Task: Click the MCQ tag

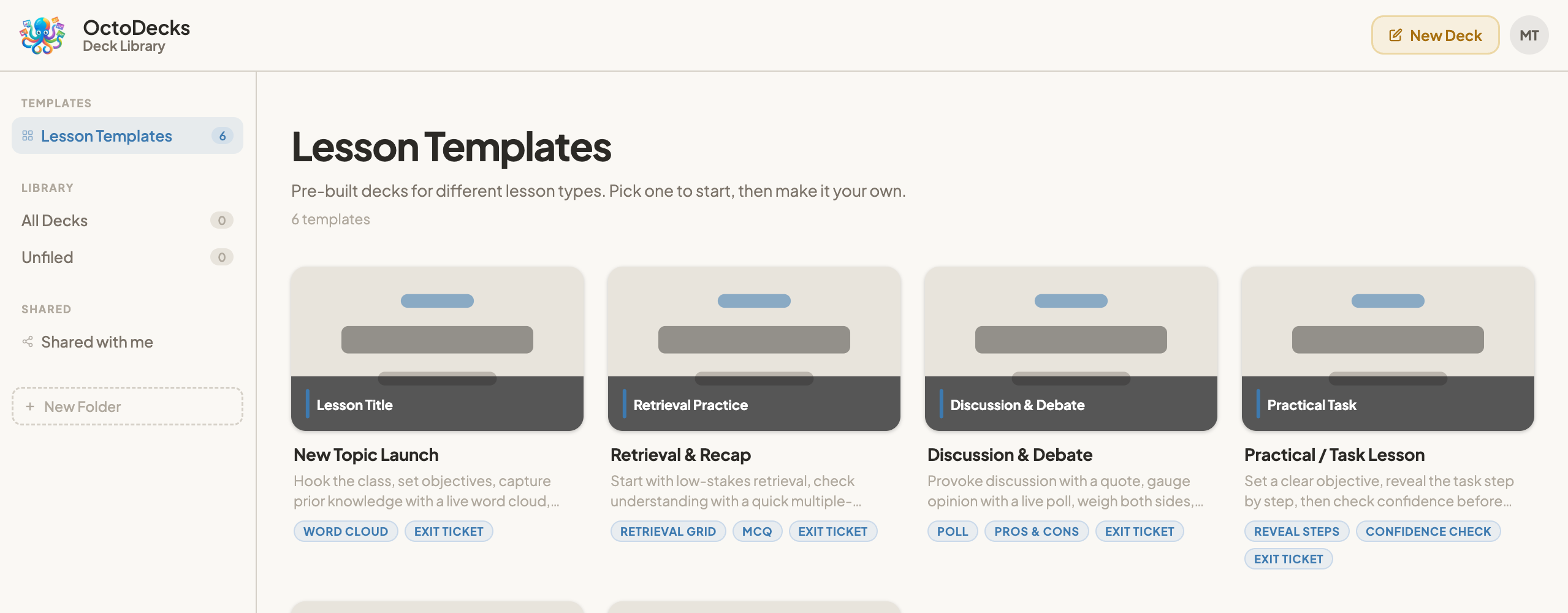Action: tap(757, 531)
